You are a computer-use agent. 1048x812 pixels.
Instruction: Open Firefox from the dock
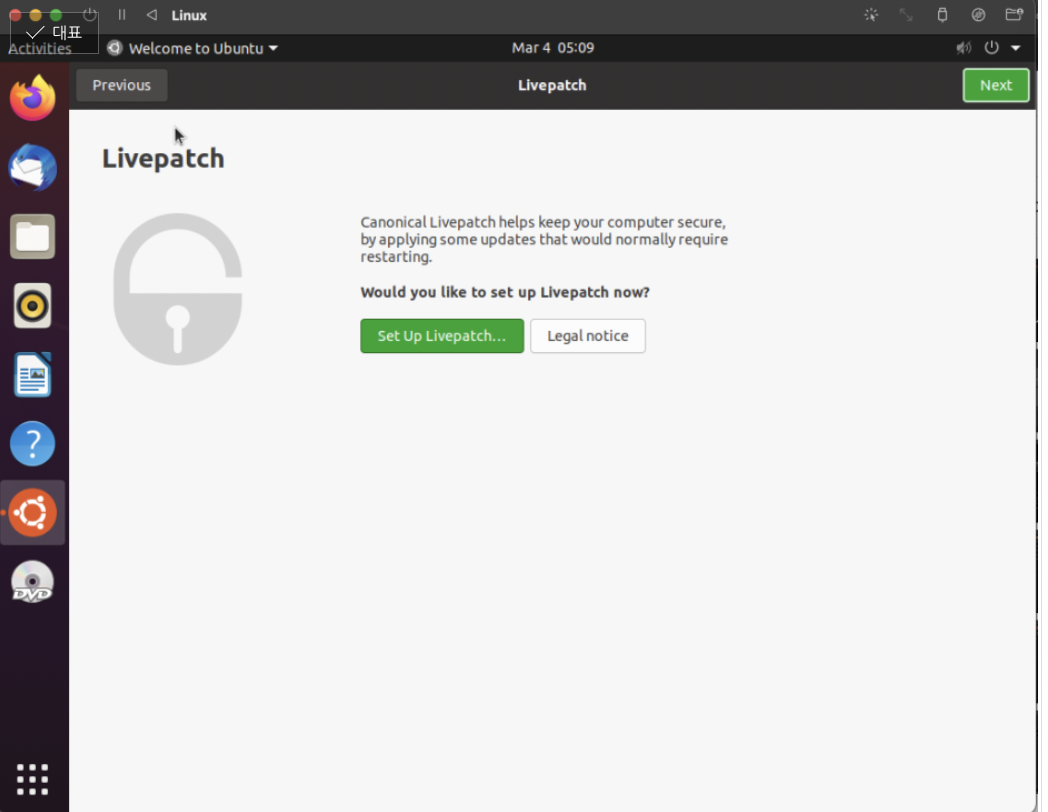tap(32, 98)
